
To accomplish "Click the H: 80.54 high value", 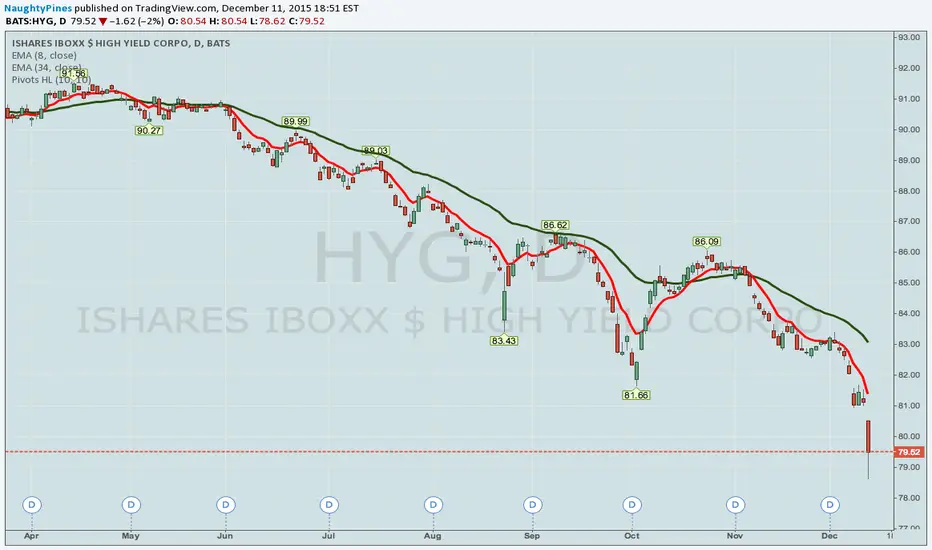I will pos(228,21).
